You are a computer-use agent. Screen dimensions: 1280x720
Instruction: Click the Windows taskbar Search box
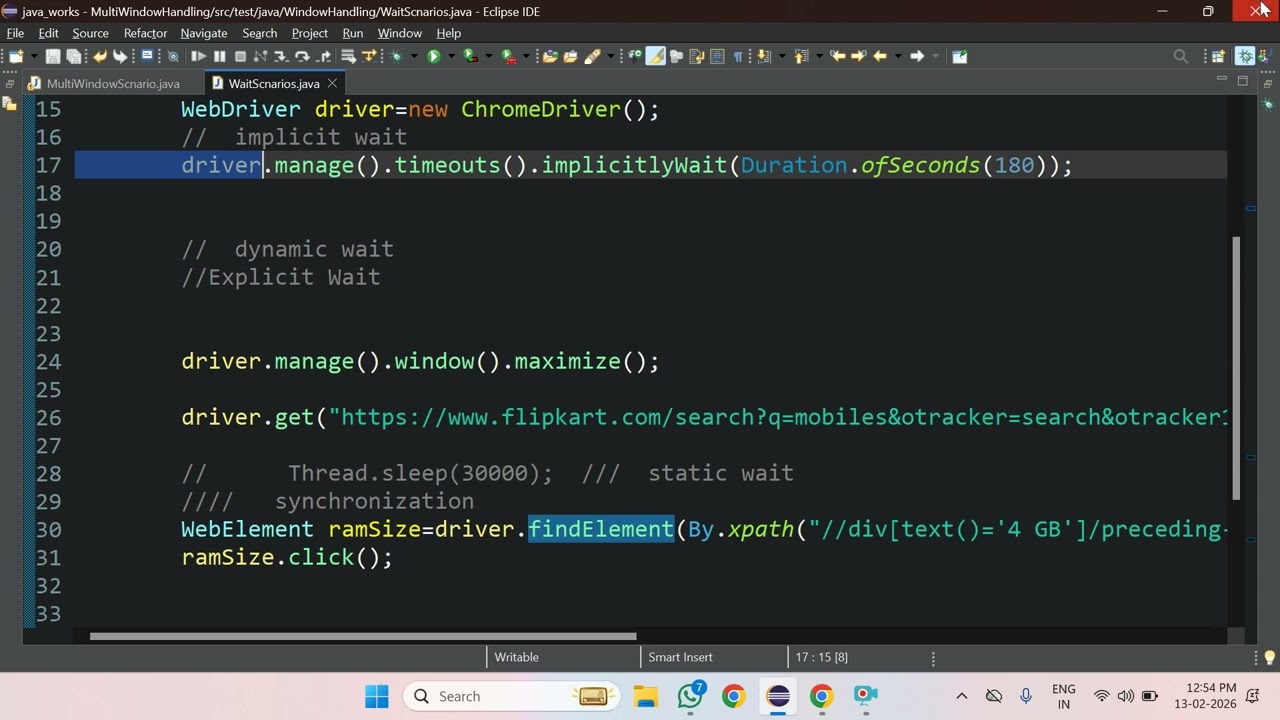click(513, 696)
